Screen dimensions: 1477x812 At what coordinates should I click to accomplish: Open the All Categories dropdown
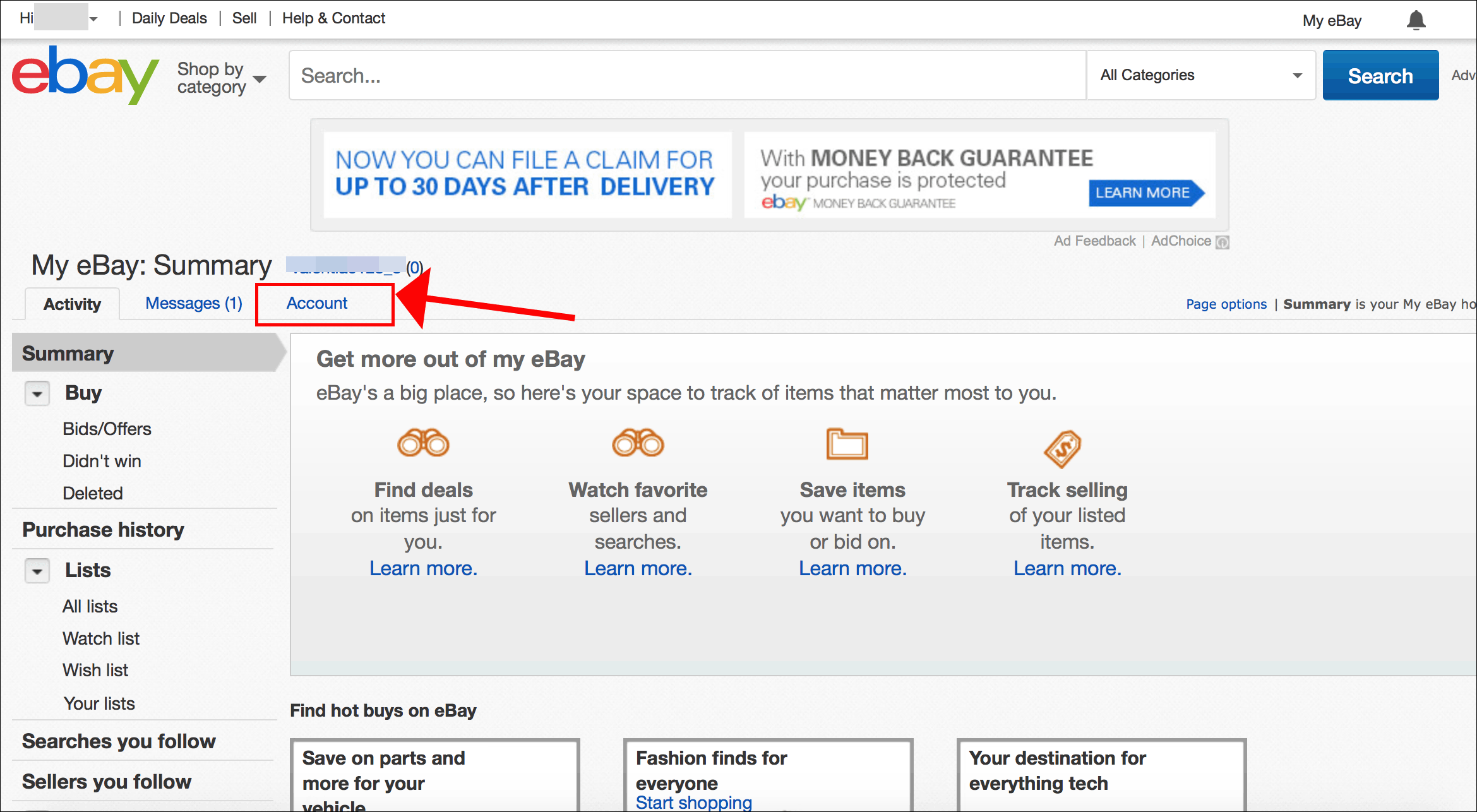coord(1200,75)
